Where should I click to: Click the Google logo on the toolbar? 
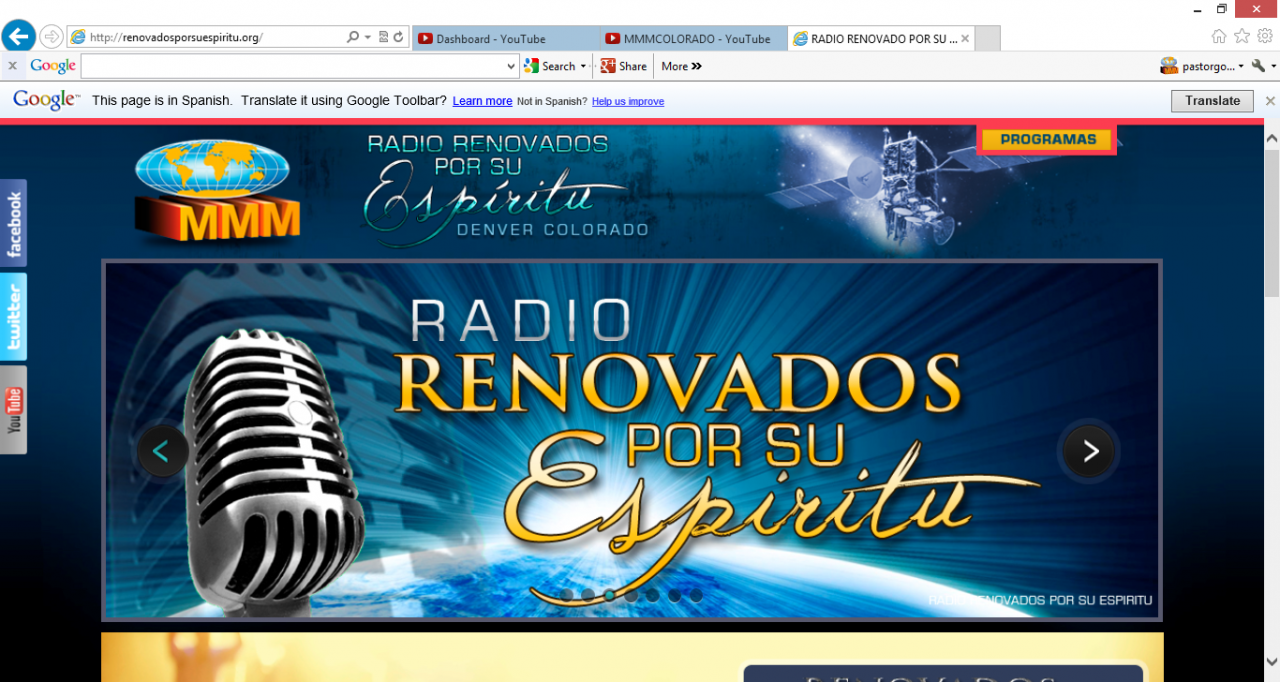(x=53, y=66)
